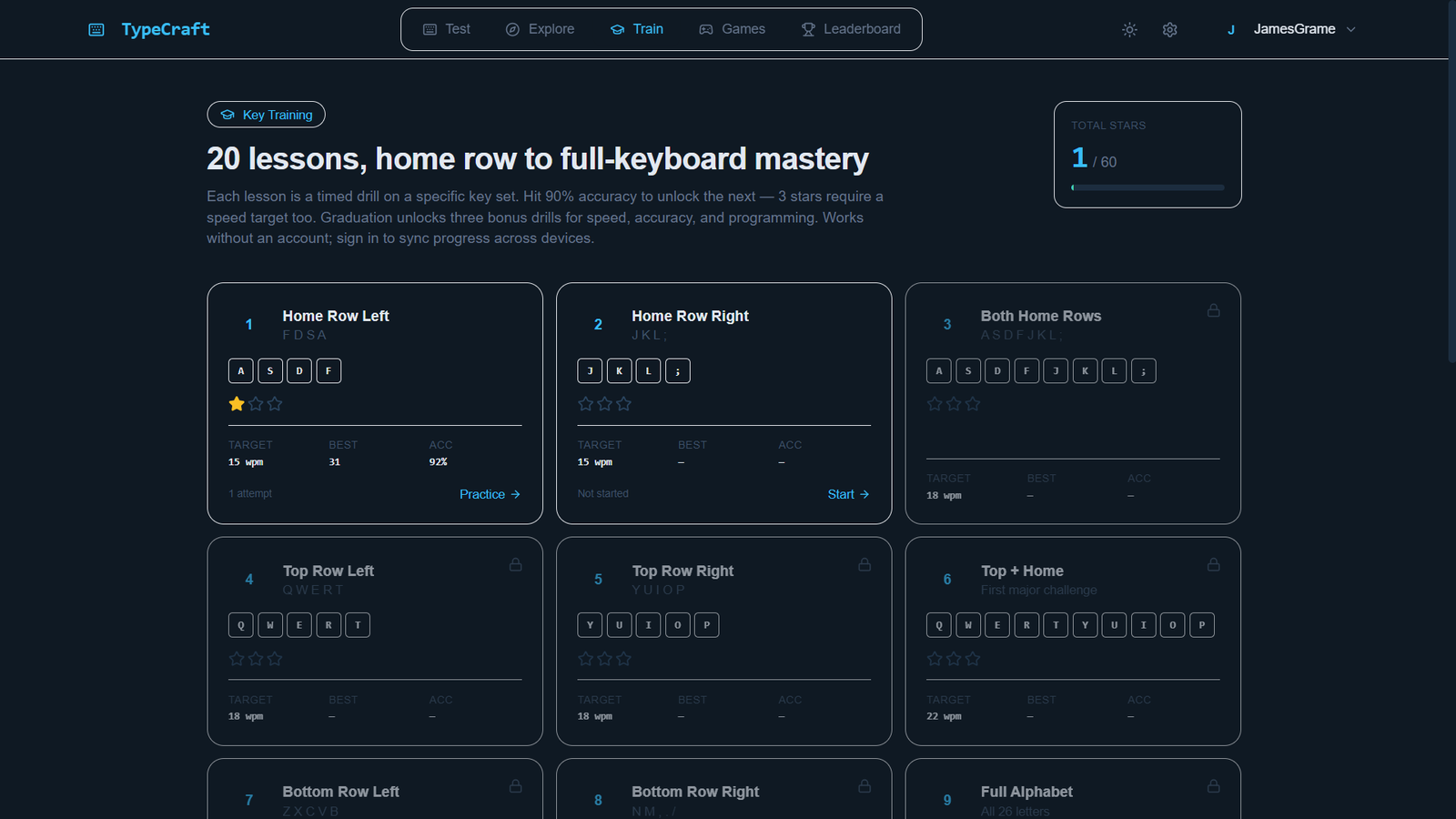
Task: Open the Leaderboard tab
Action: (851, 29)
